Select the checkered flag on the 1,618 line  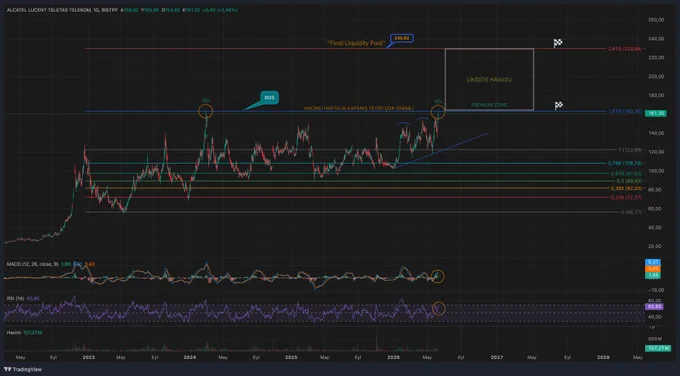pyautogui.click(x=559, y=105)
